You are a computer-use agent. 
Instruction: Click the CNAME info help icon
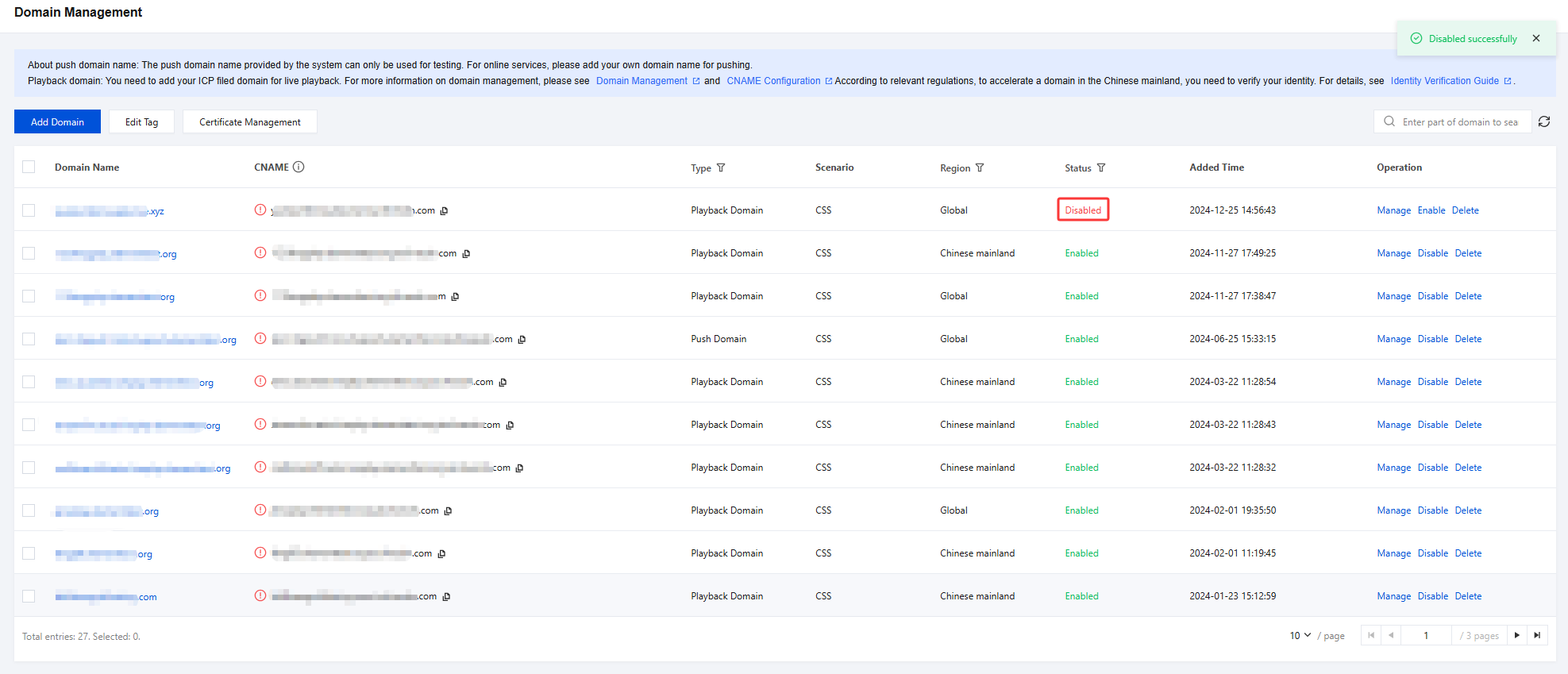299,167
